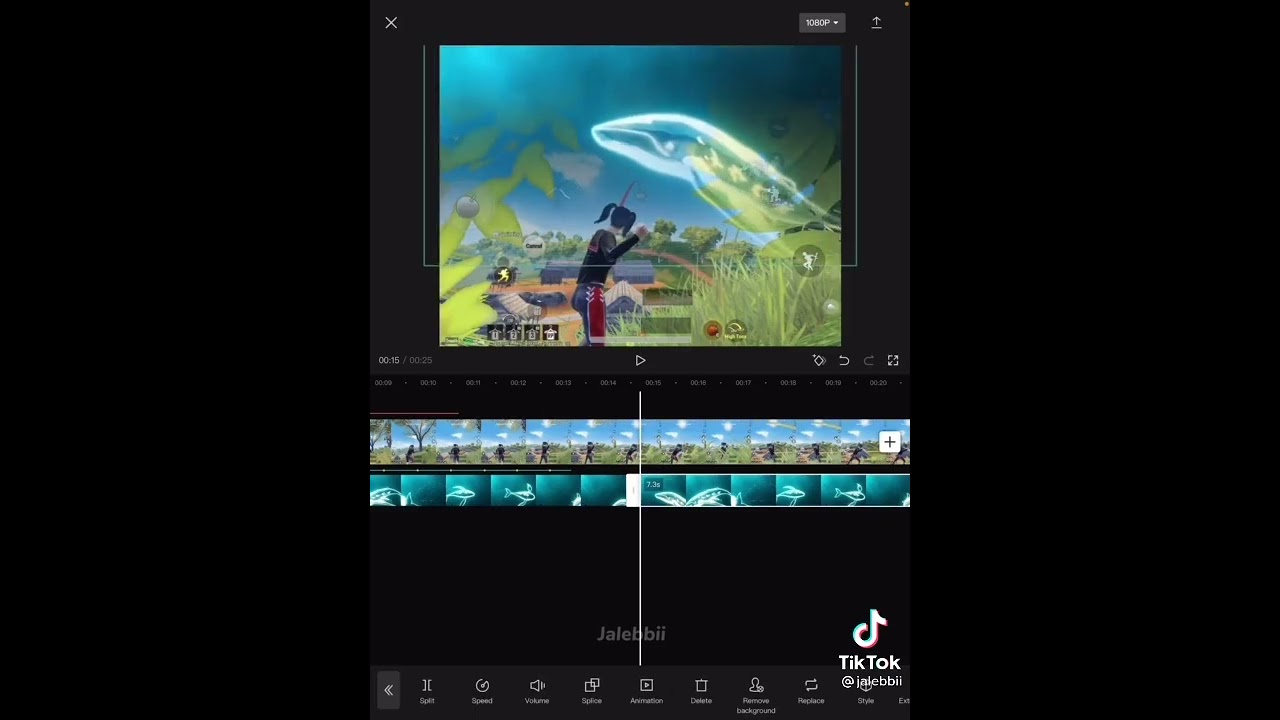
Task: Open the Speed tool
Action: click(x=482, y=691)
